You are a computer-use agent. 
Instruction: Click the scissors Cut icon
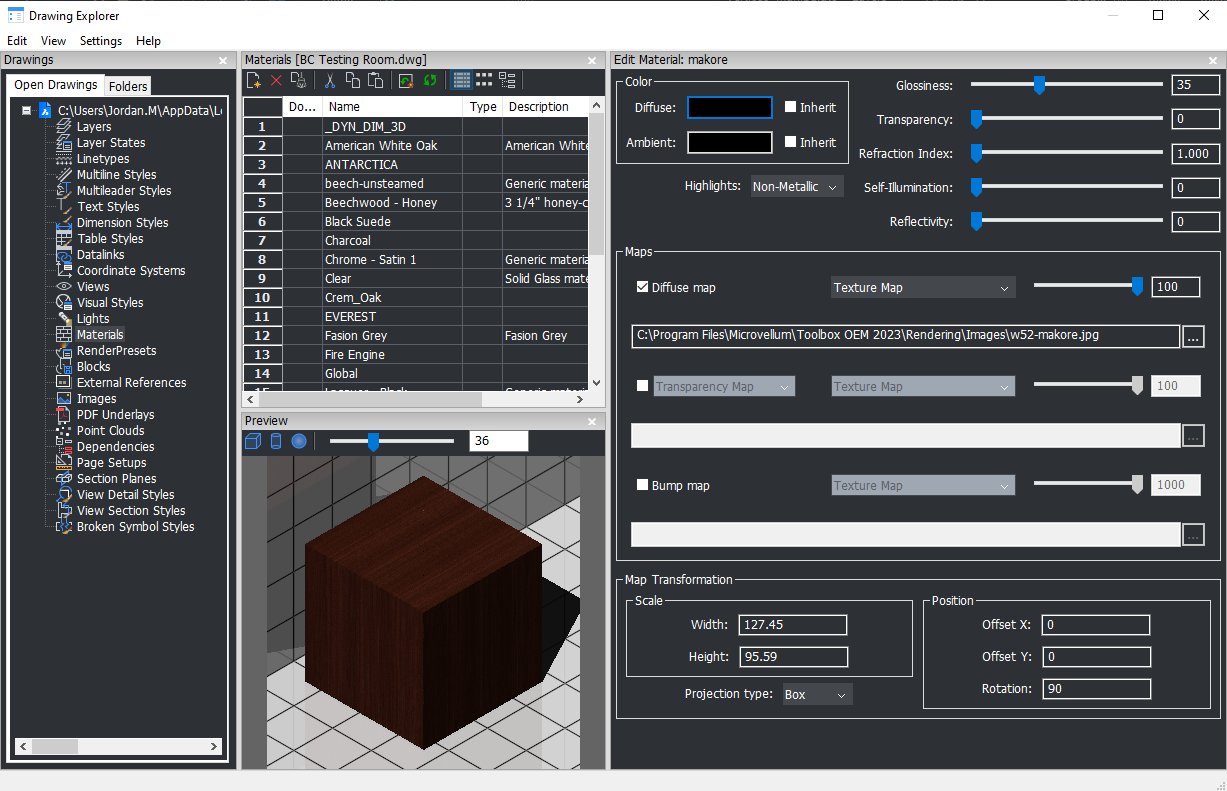point(330,81)
